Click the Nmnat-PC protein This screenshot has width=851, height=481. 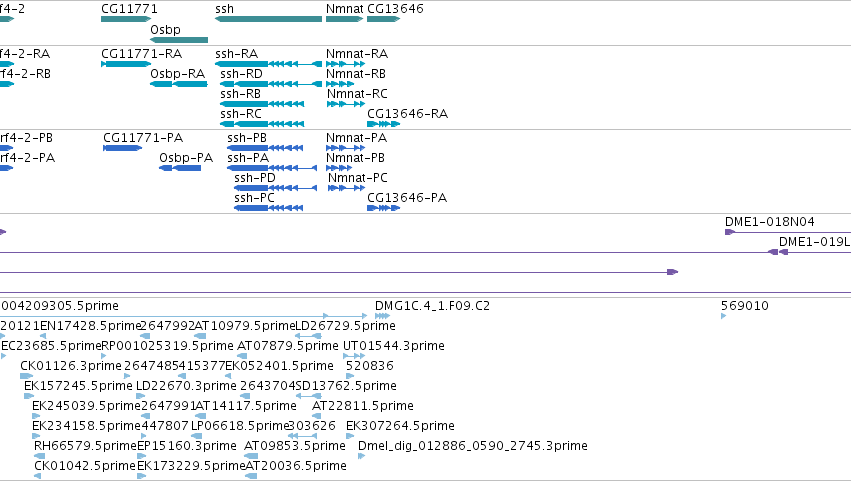[346, 188]
